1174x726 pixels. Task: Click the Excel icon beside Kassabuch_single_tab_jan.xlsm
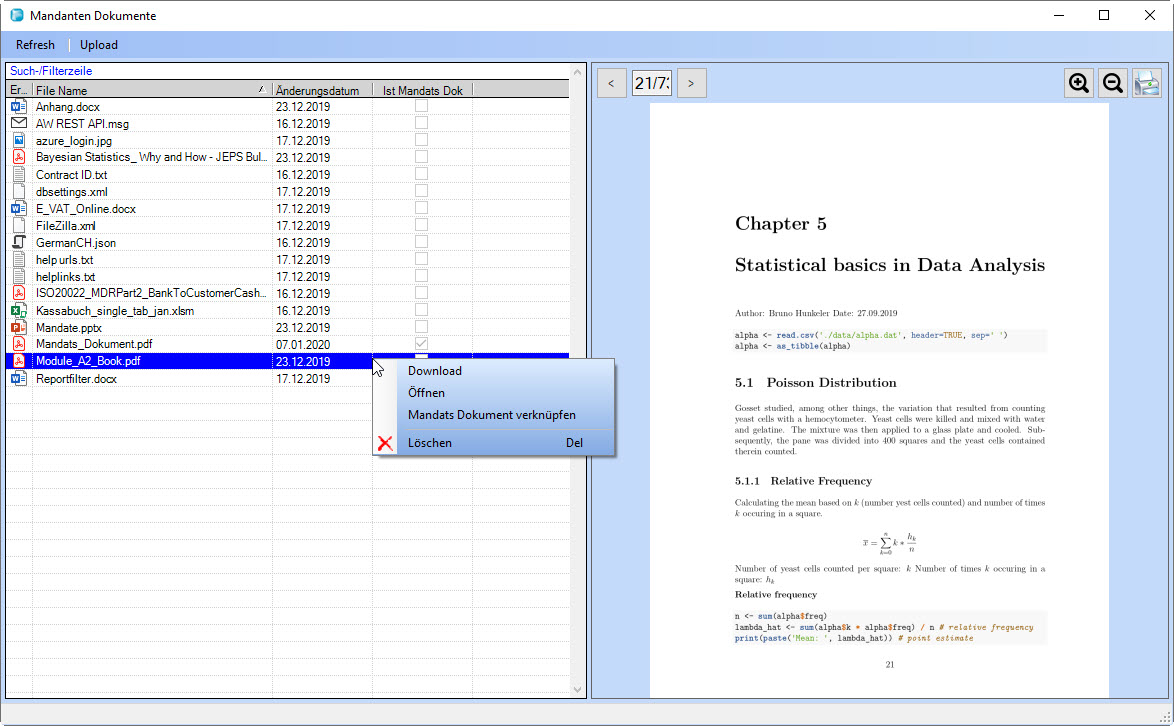tap(18, 310)
